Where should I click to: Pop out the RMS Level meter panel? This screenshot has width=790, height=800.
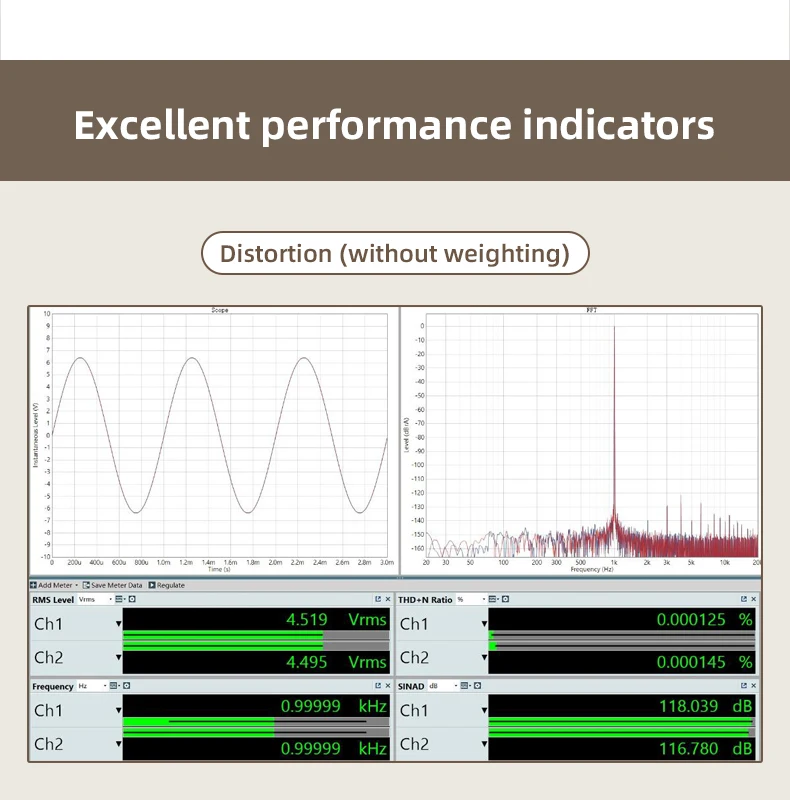coord(378,599)
